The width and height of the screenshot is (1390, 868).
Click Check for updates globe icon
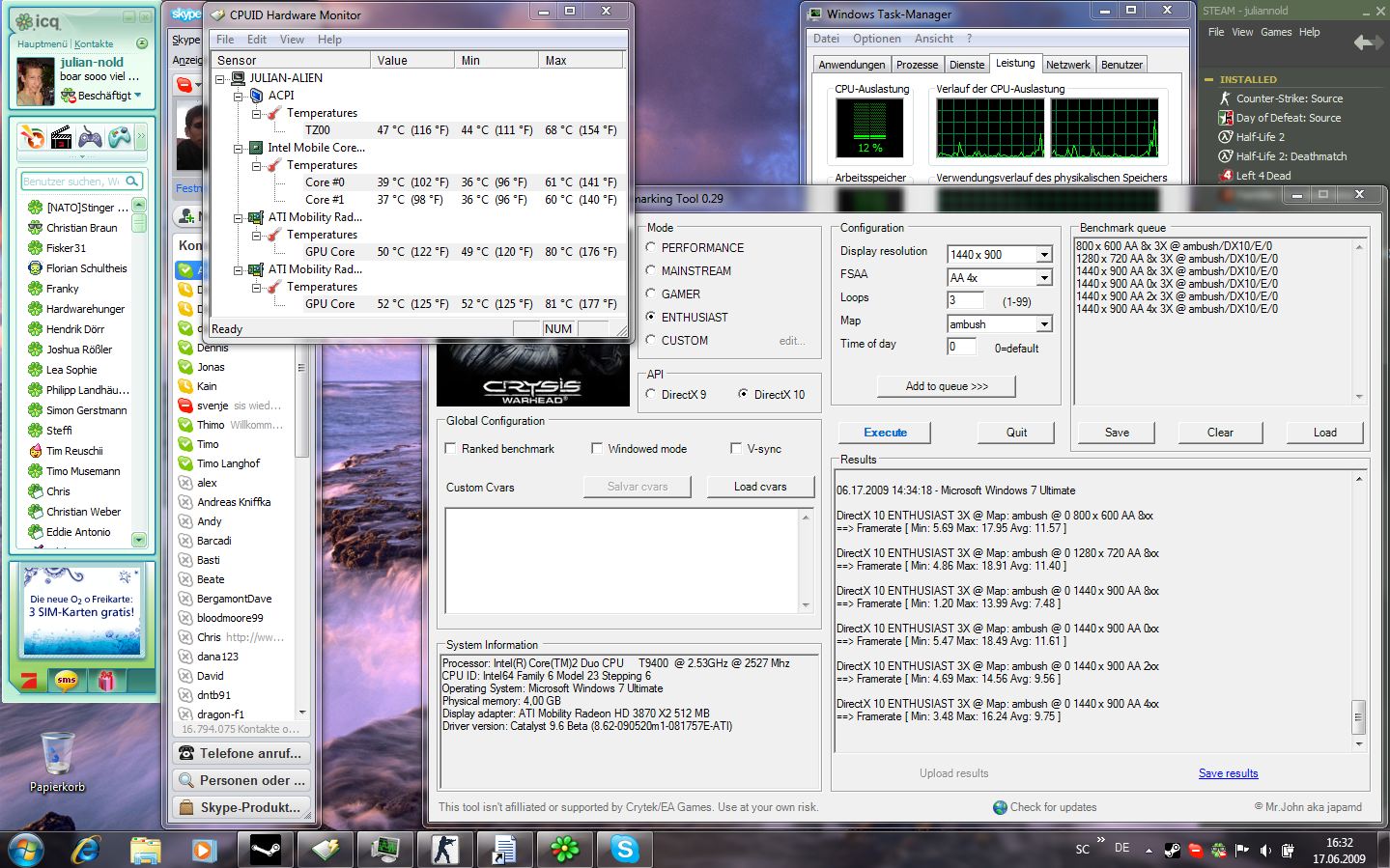click(x=1000, y=807)
